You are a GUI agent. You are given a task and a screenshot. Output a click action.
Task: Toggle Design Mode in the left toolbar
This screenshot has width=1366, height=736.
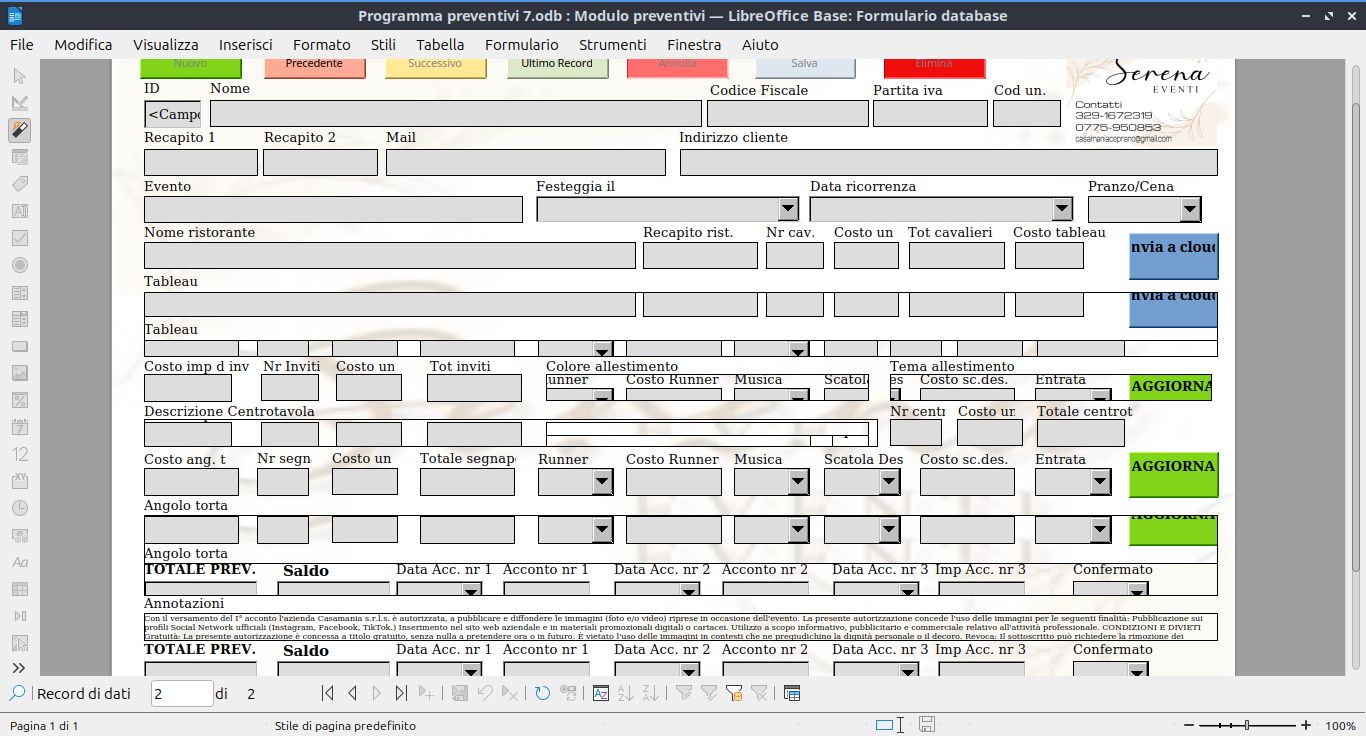coord(19,103)
